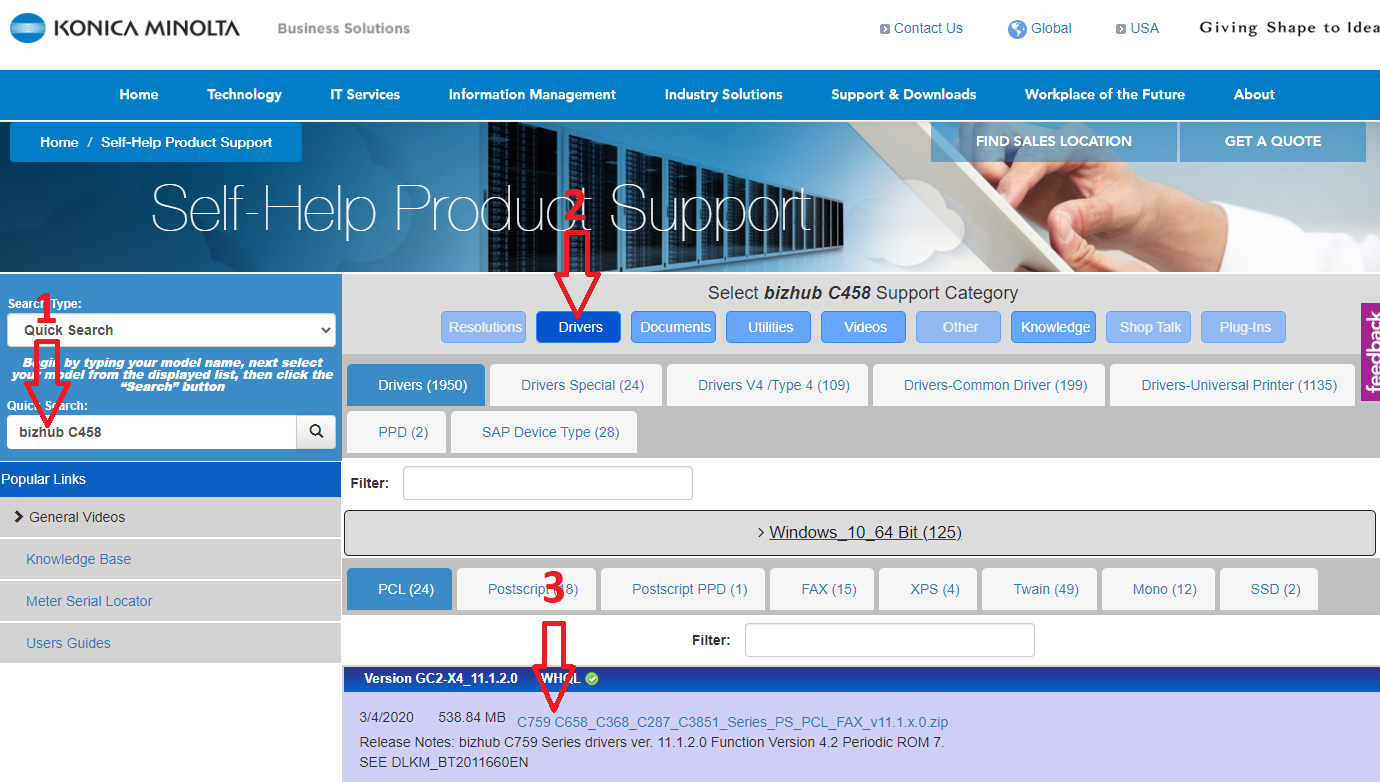Open the Home navigation menu

(139, 94)
